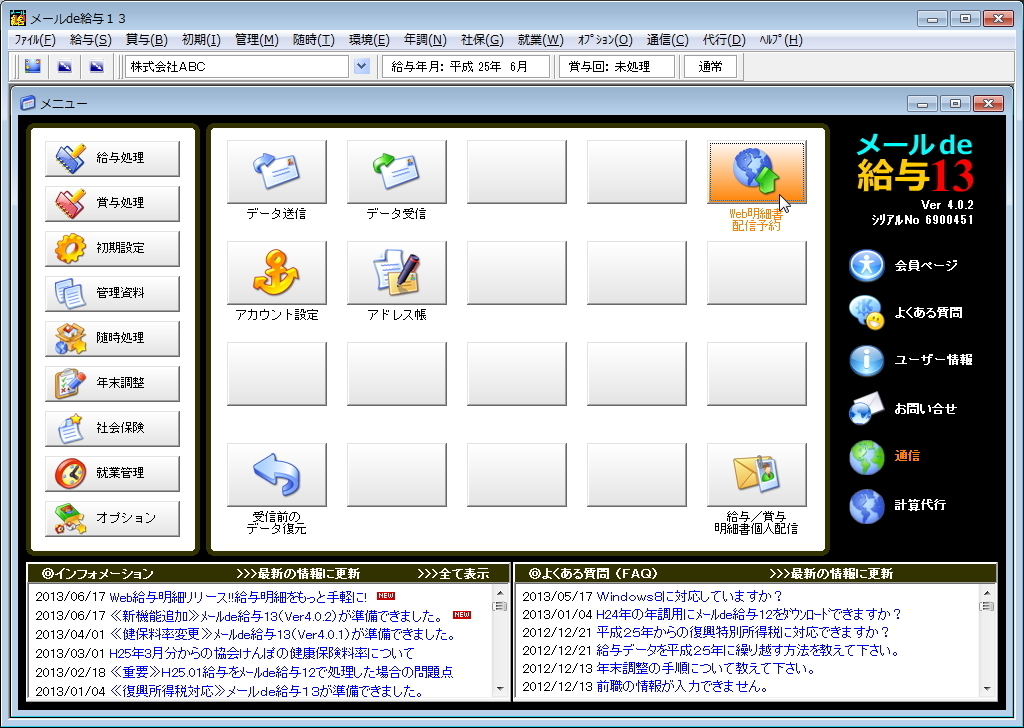The width and height of the screenshot is (1024, 728).
Task: Open 前職の情報が入力できません FAQ link
Action: (x=682, y=686)
